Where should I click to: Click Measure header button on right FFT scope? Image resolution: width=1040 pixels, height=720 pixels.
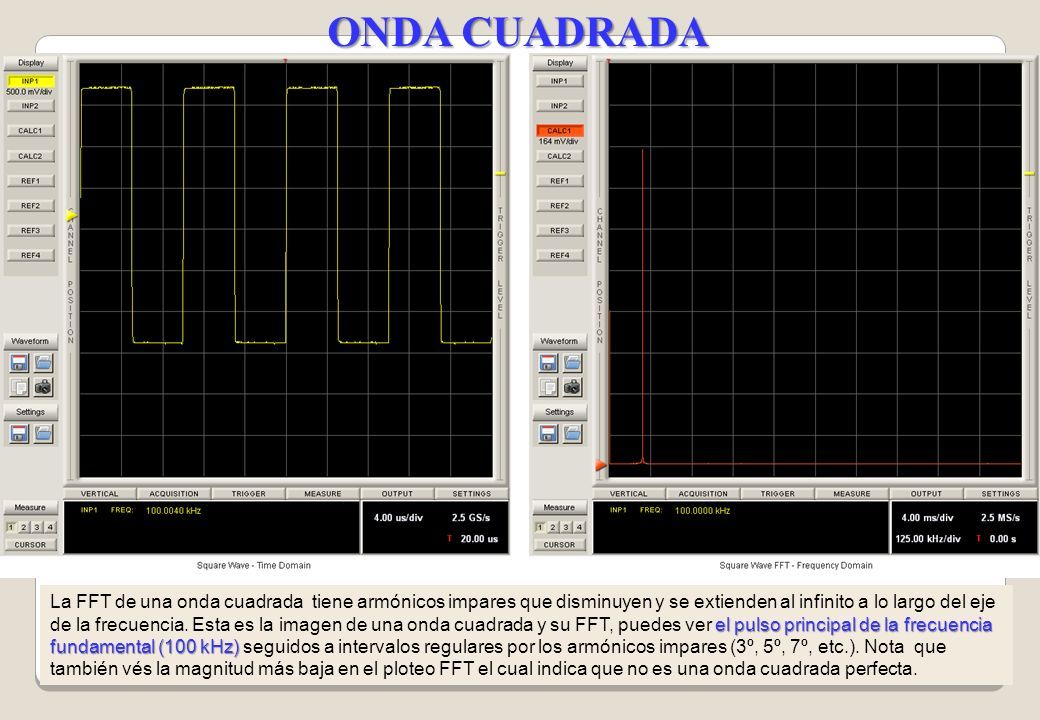(559, 507)
